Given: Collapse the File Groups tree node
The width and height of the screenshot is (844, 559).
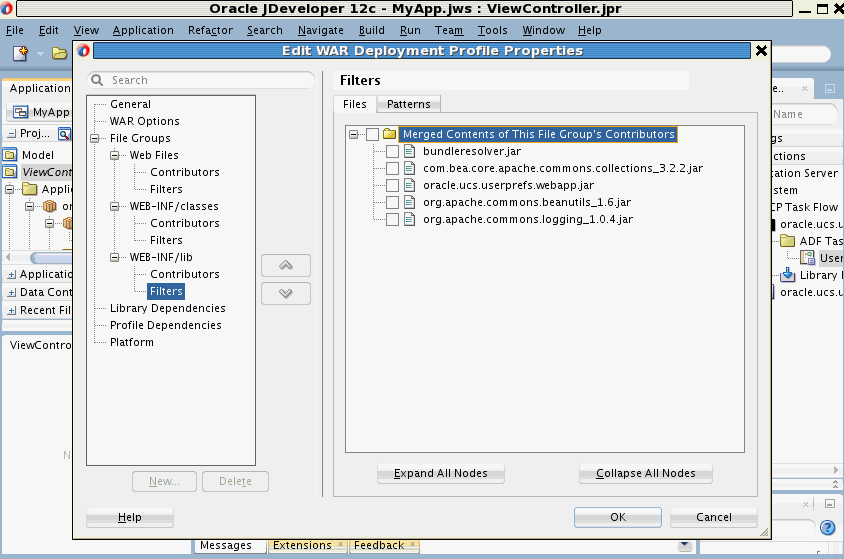Looking at the screenshot, I should (x=95, y=138).
